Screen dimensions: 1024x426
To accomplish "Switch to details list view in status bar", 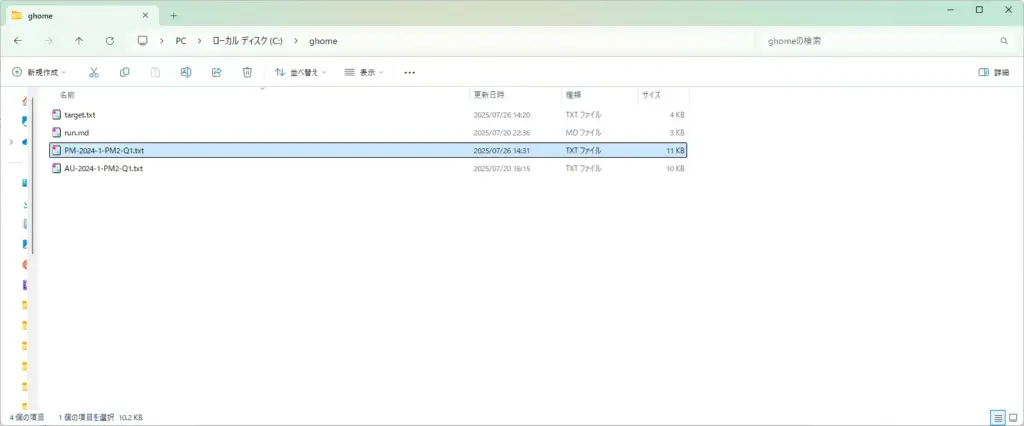I will [x=998, y=416].
